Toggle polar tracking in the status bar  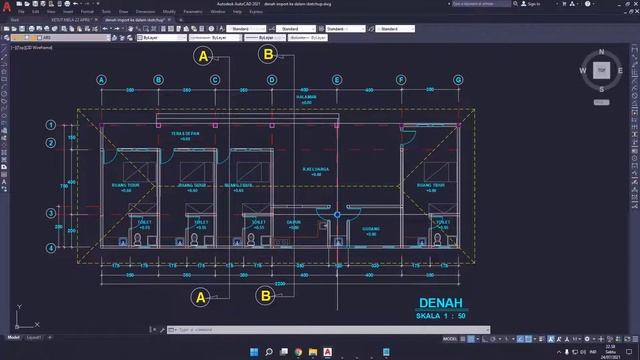click(x=493, y=339)
